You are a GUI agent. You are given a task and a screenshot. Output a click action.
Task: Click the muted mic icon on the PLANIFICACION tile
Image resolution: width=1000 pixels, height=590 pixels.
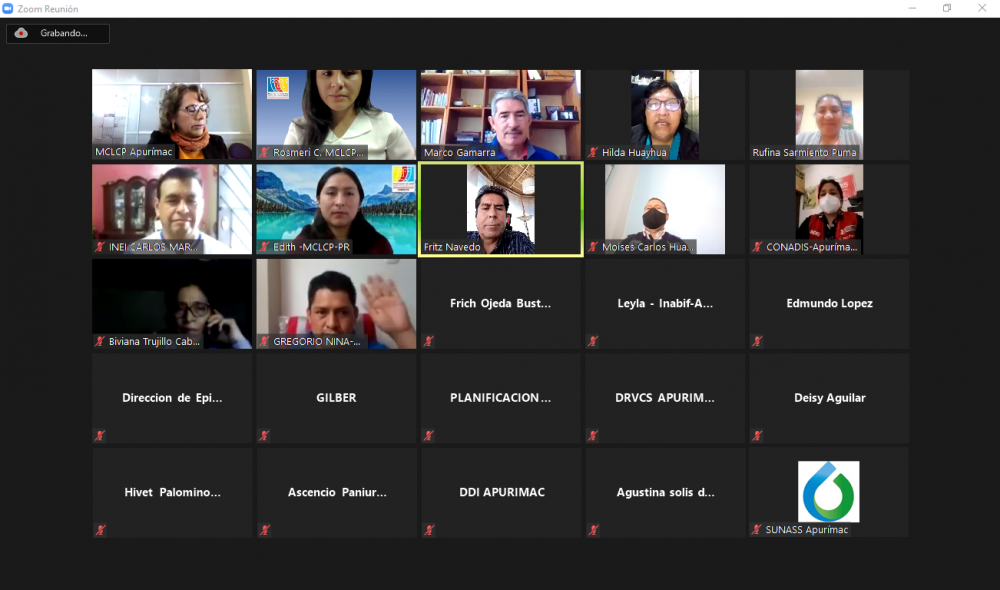429,436
